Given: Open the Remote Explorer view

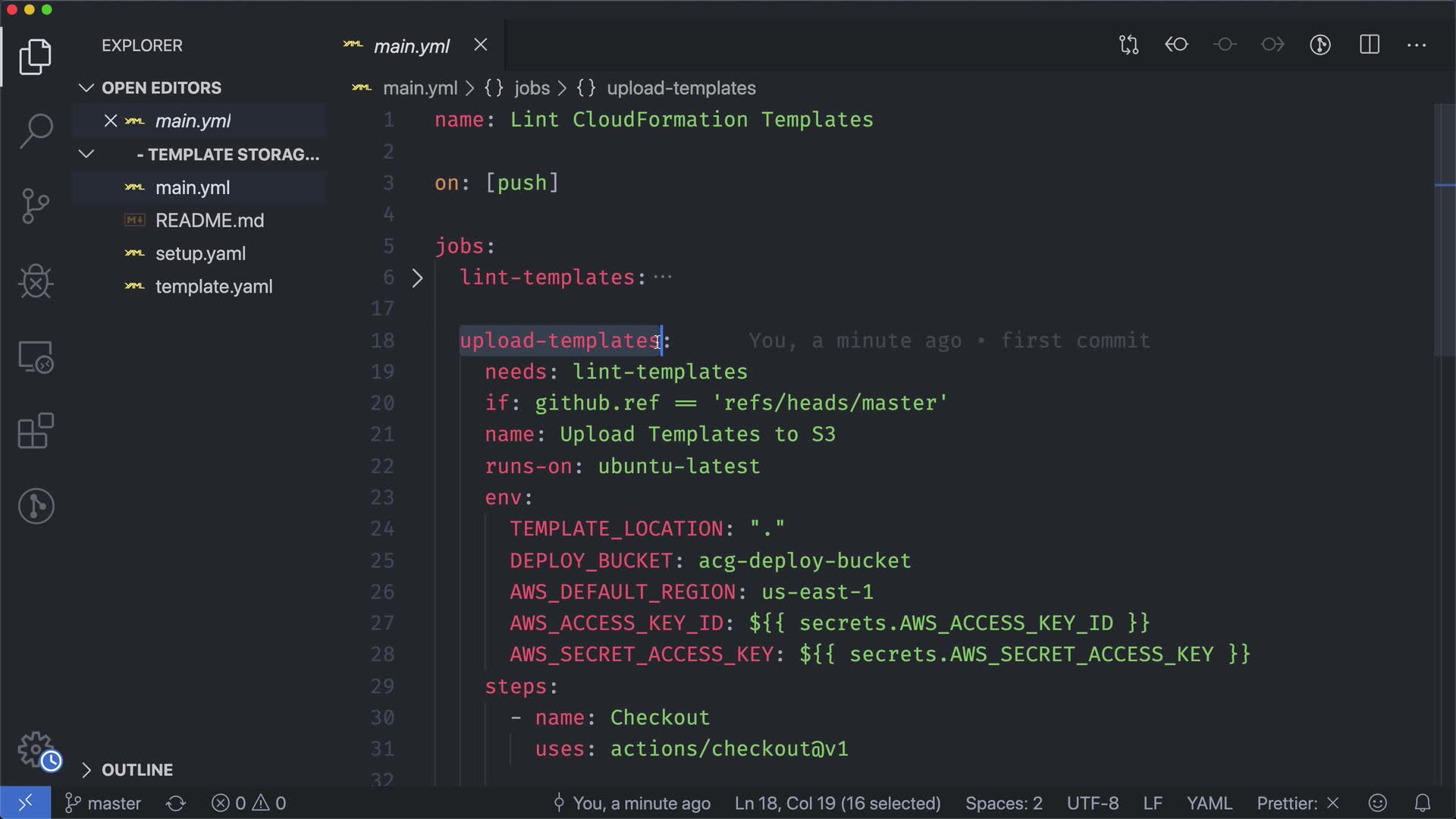Looking at the screenshot, I should (x=36, y=356).
